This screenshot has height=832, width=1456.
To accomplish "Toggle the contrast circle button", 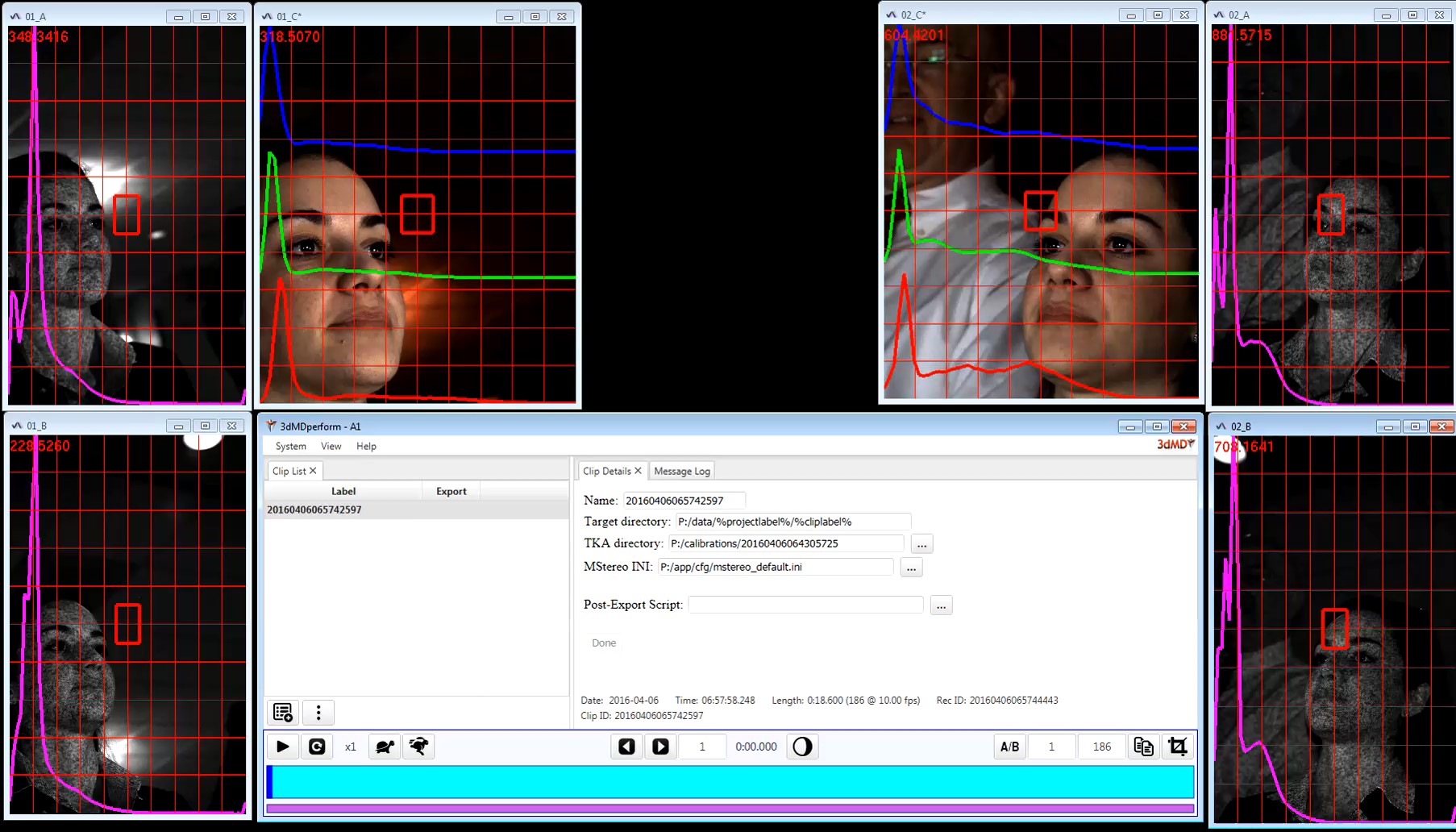I will click(x=802, y=747).
